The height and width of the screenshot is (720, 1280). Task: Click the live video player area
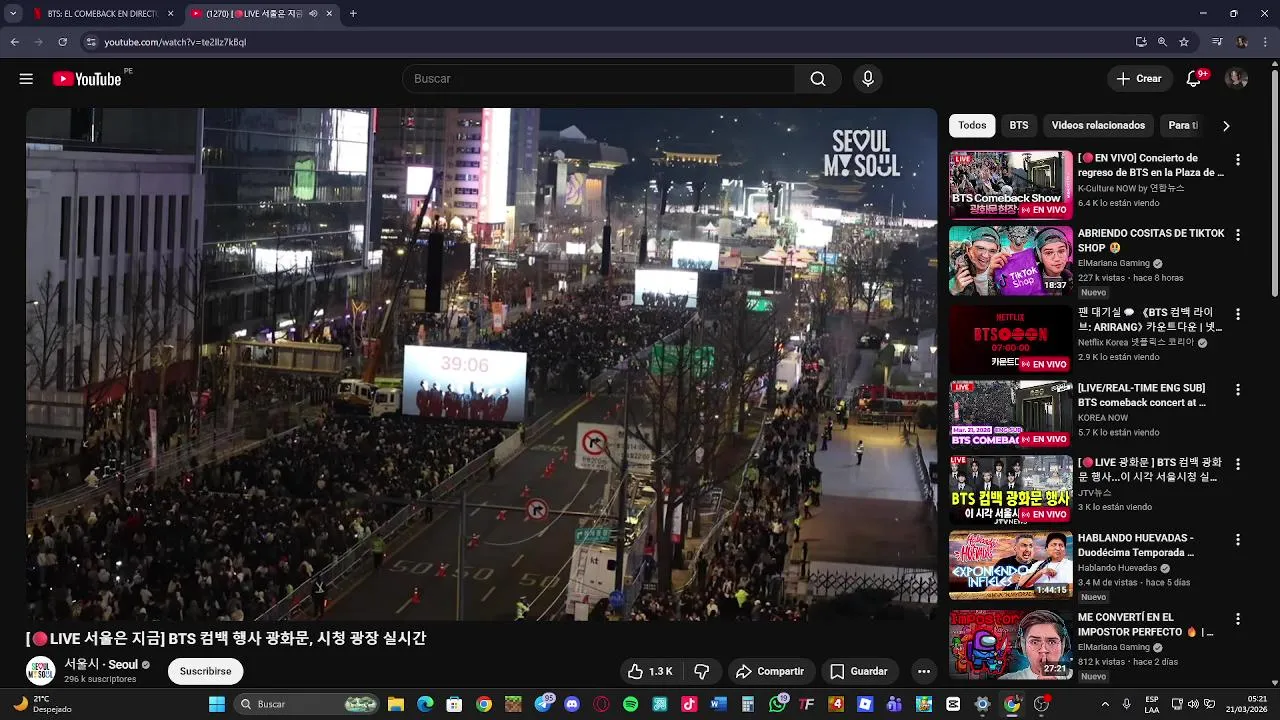[x=482, y=364]
